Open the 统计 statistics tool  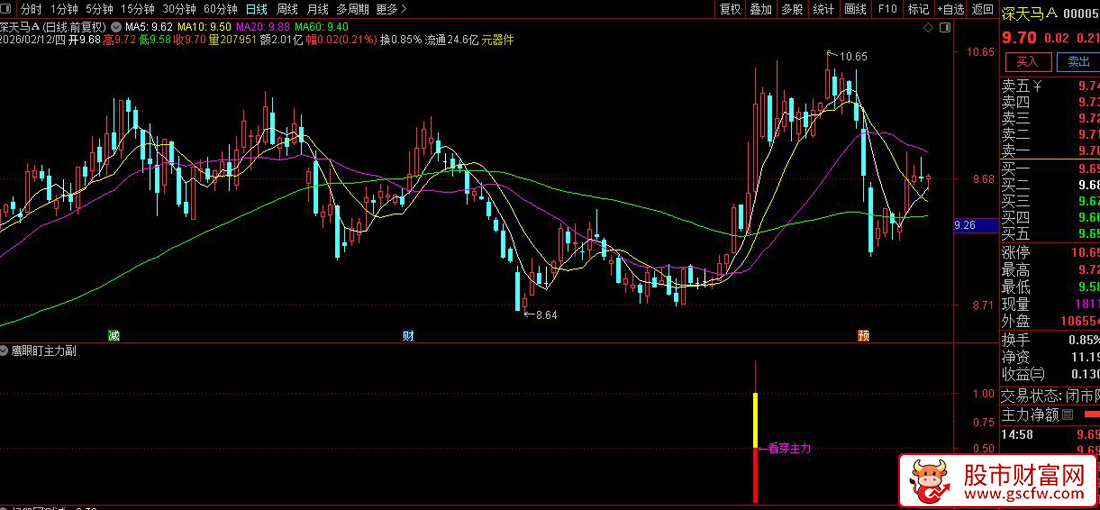[x=824, y=9]
